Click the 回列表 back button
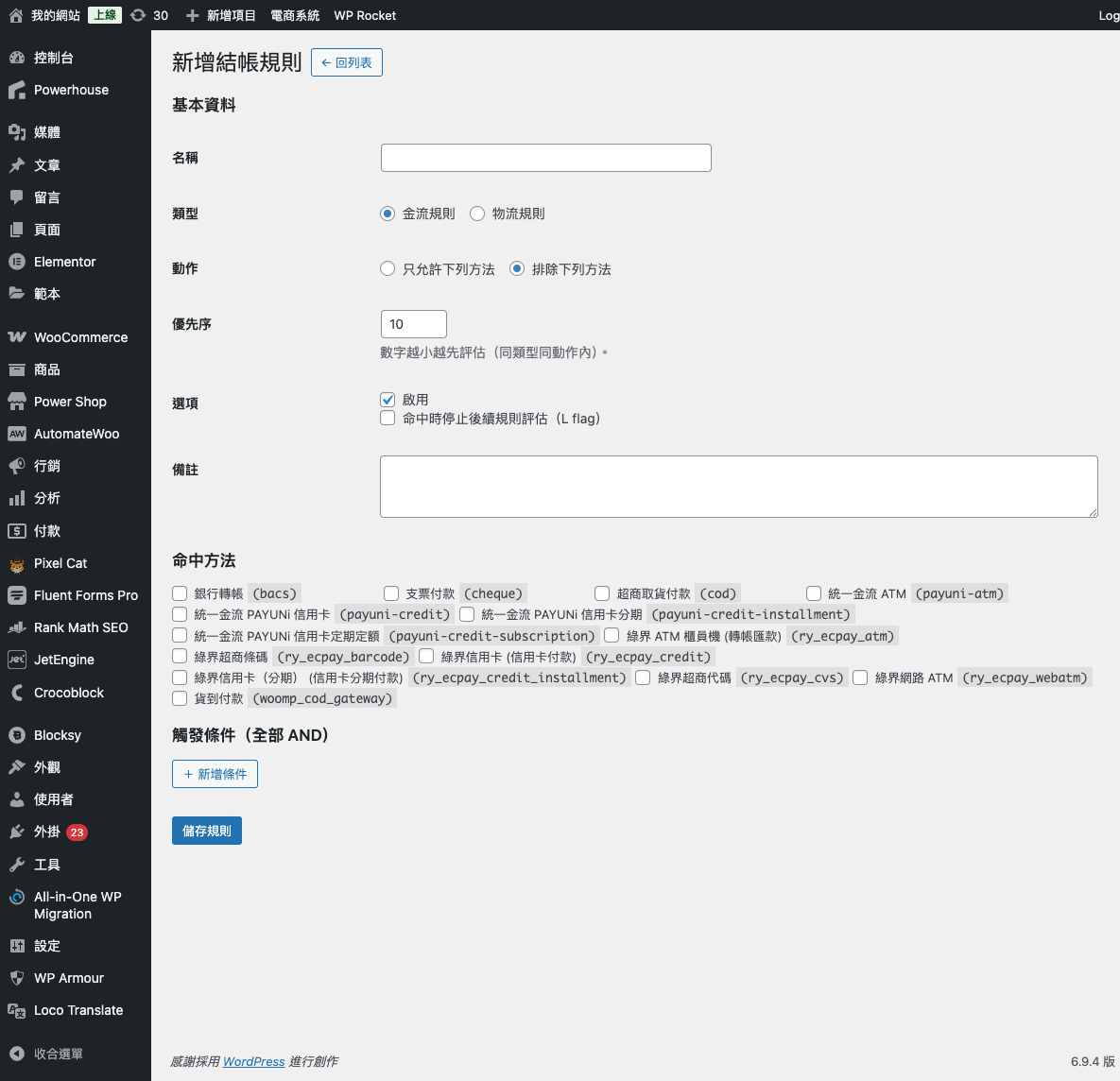 pos(347,62)
